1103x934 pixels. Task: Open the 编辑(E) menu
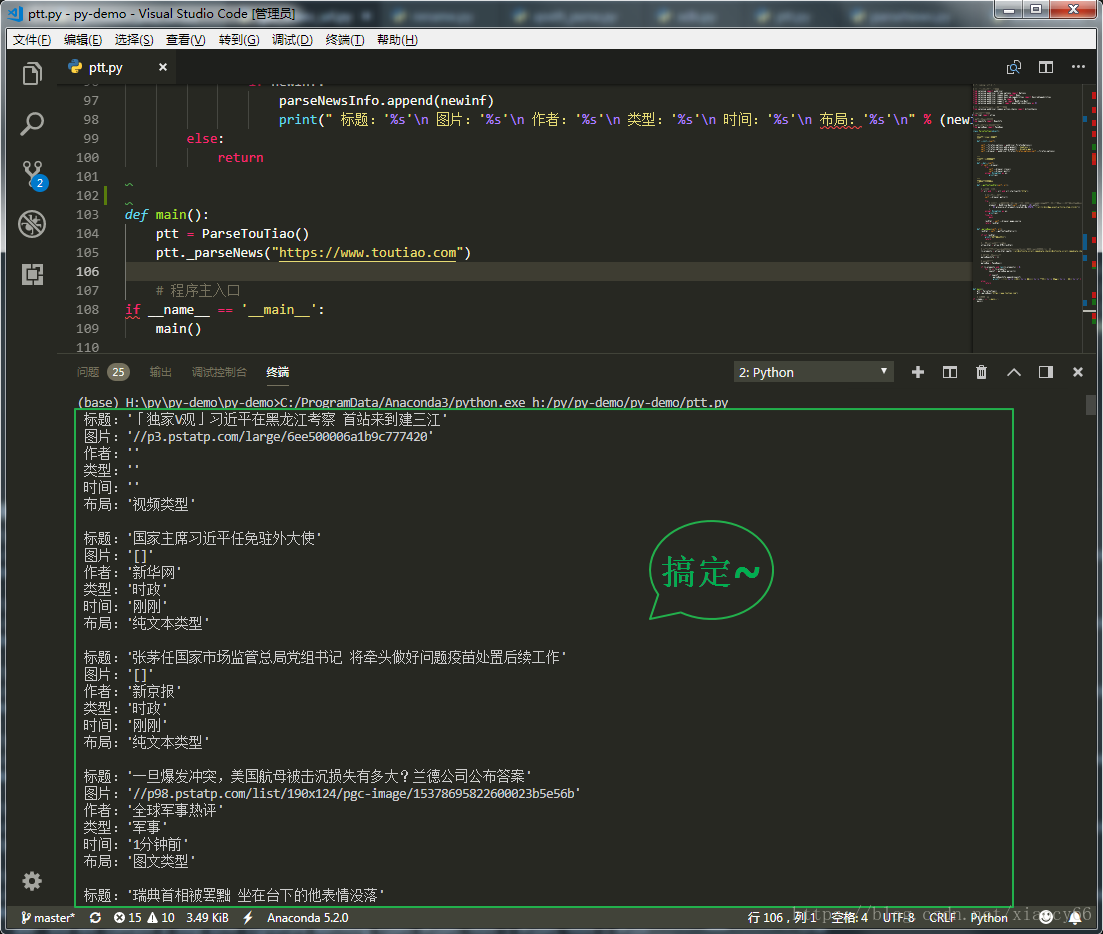[x=83, y=39]
